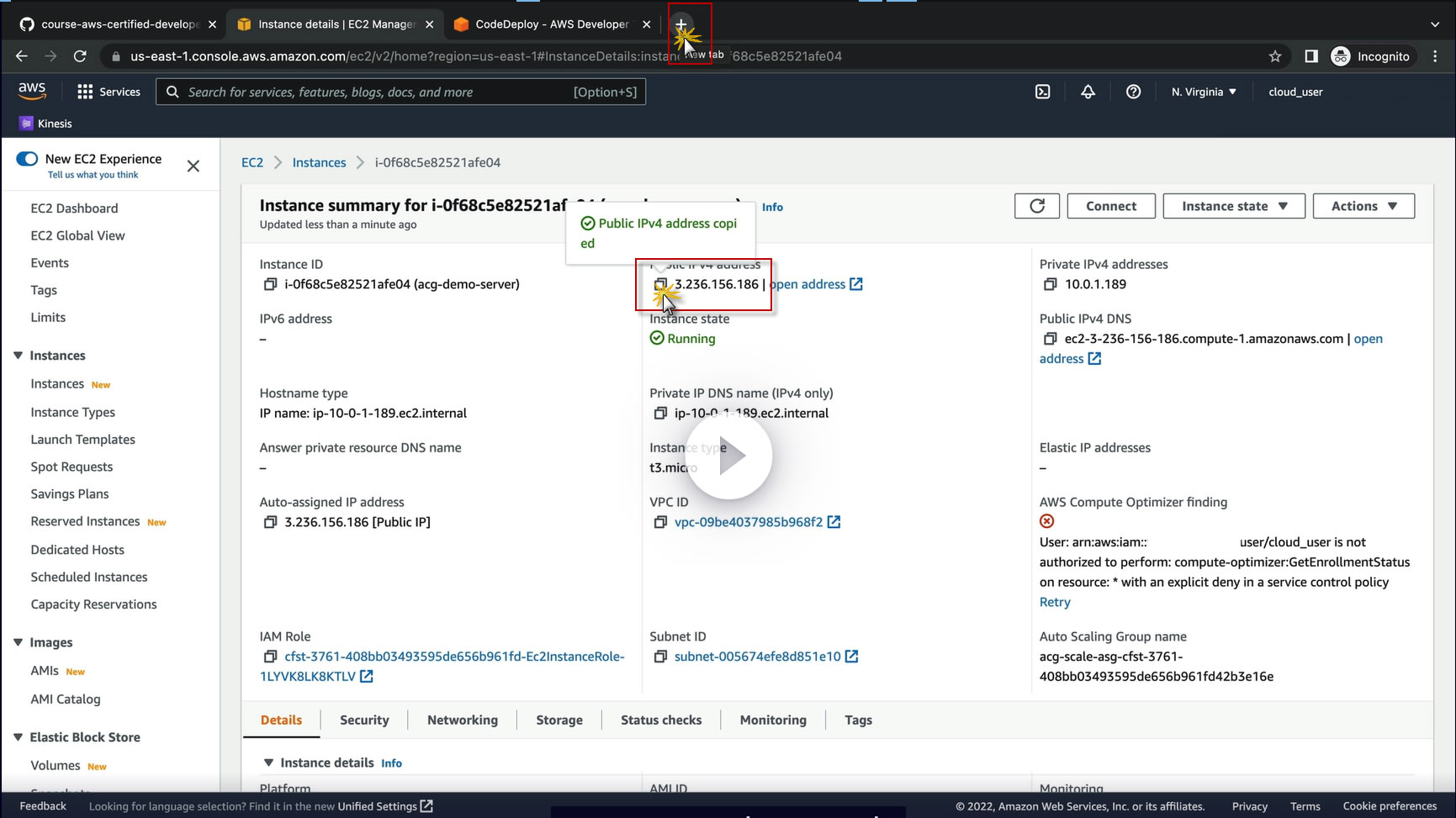This screenshot has width=1456, height=818.
Task: Open the VPC link vpc-09be4037985b968f2
Action: [749, 522]
